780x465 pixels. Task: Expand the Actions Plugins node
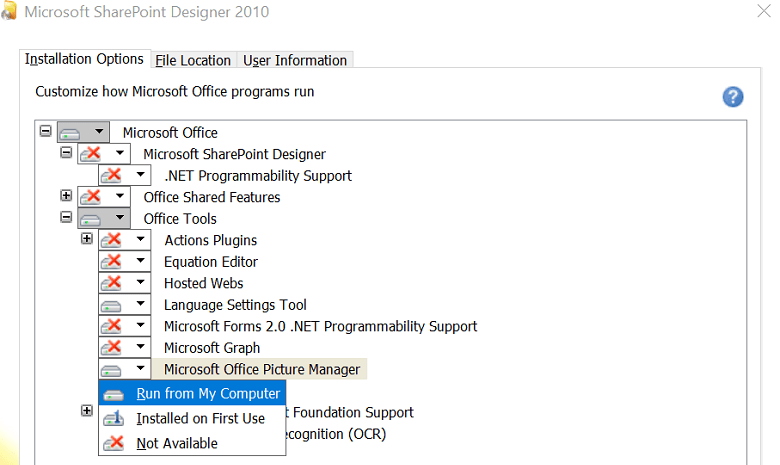[x=87, y=239]
